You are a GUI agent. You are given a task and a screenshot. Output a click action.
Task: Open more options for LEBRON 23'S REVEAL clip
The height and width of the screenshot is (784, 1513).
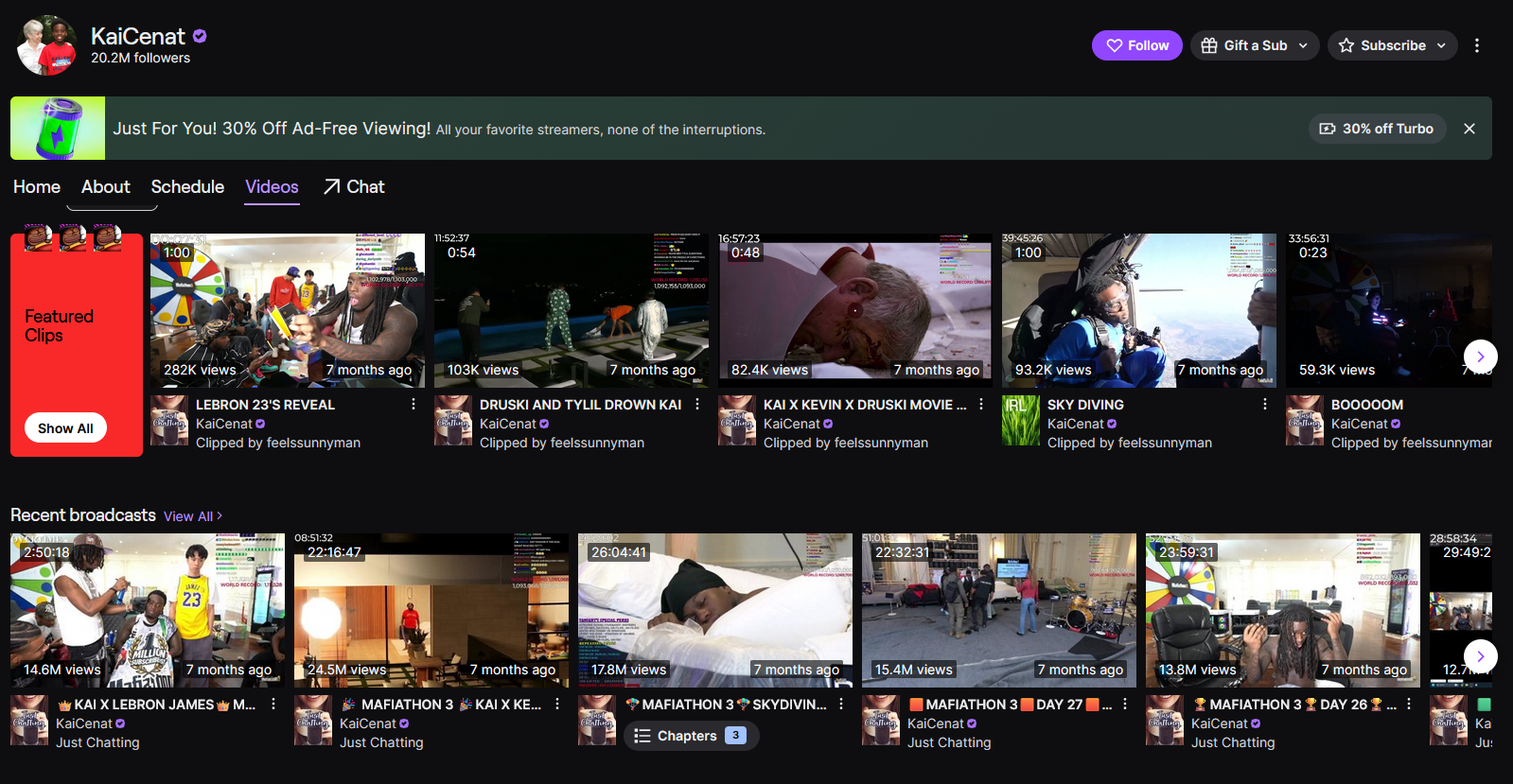click(x=413, y=404)
